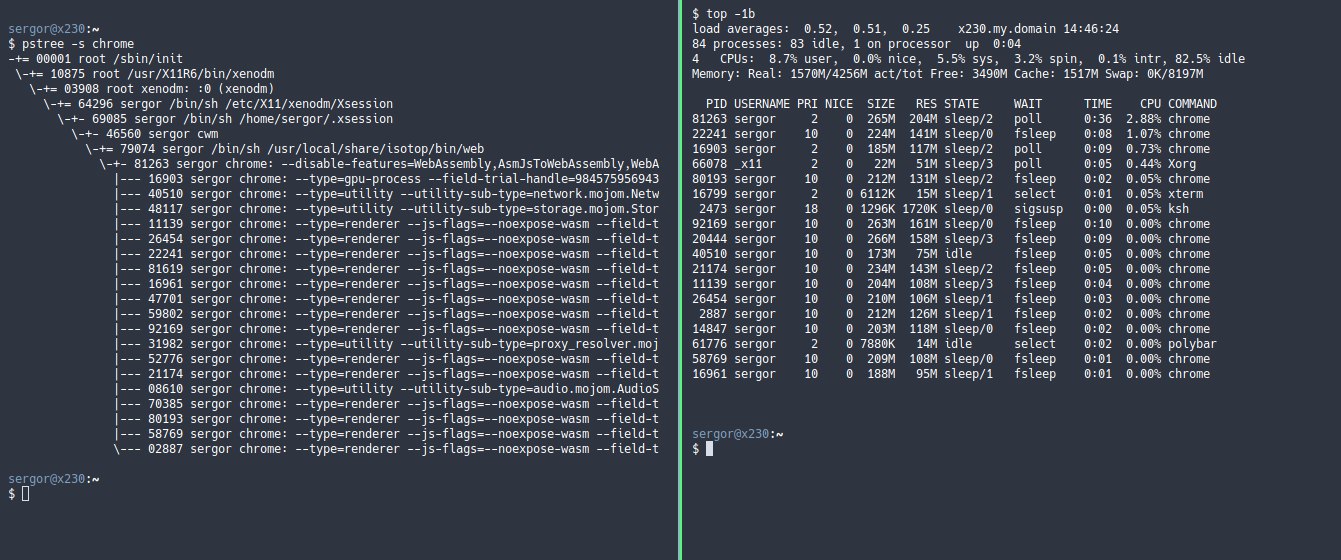Select top row 80193 chrome at 0.05%
1341x560 pixels.
(951, 179)
